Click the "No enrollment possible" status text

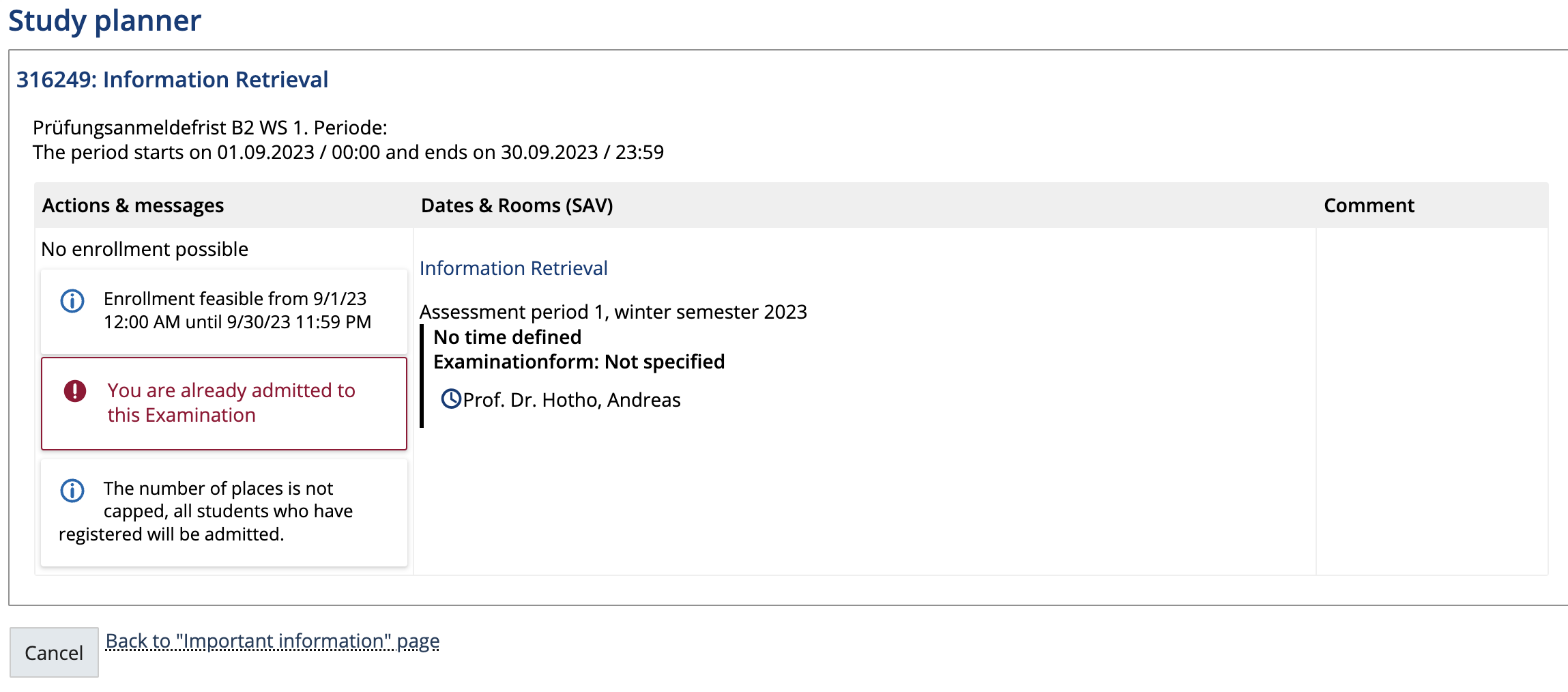point(145,249)
